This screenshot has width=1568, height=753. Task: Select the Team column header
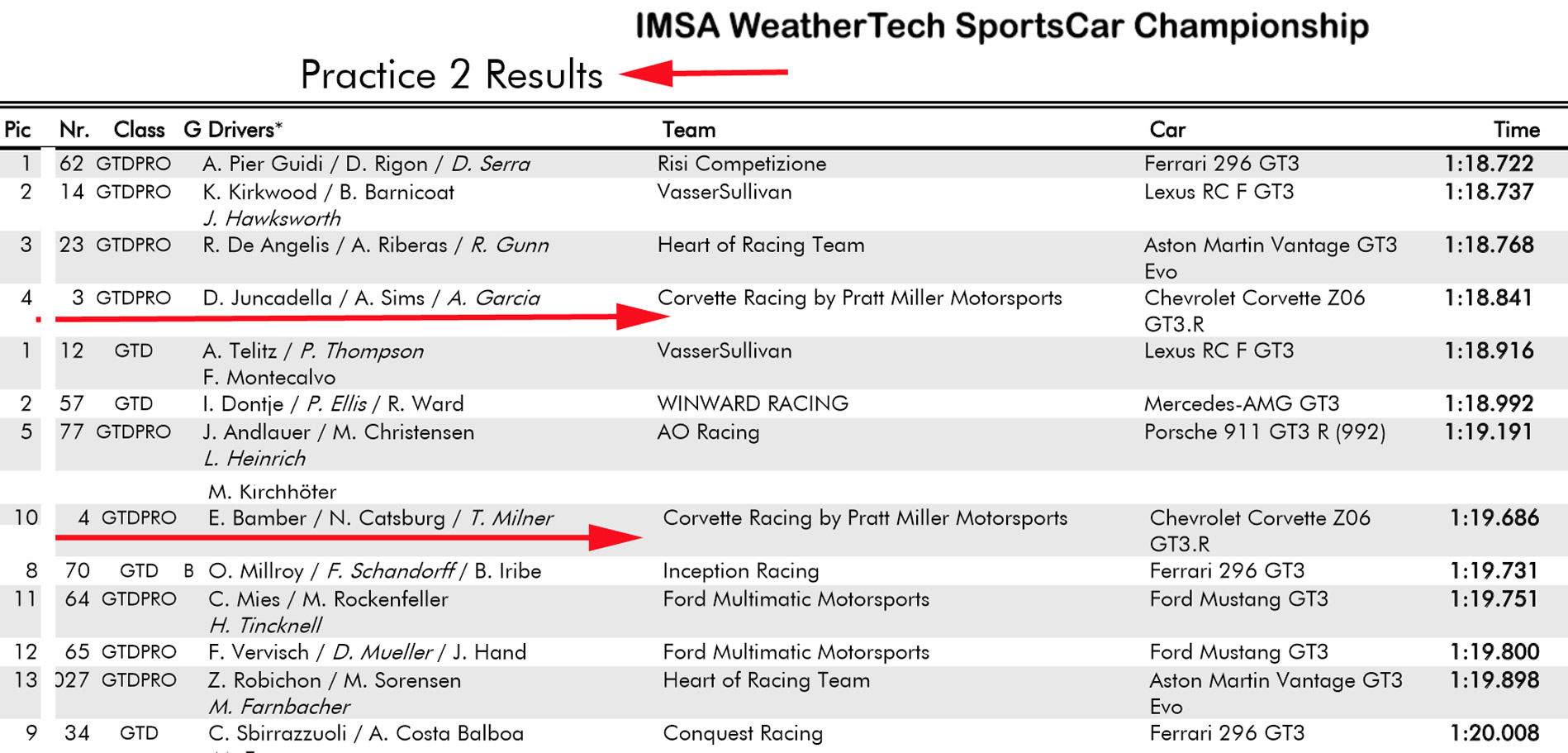click(688, 130)
